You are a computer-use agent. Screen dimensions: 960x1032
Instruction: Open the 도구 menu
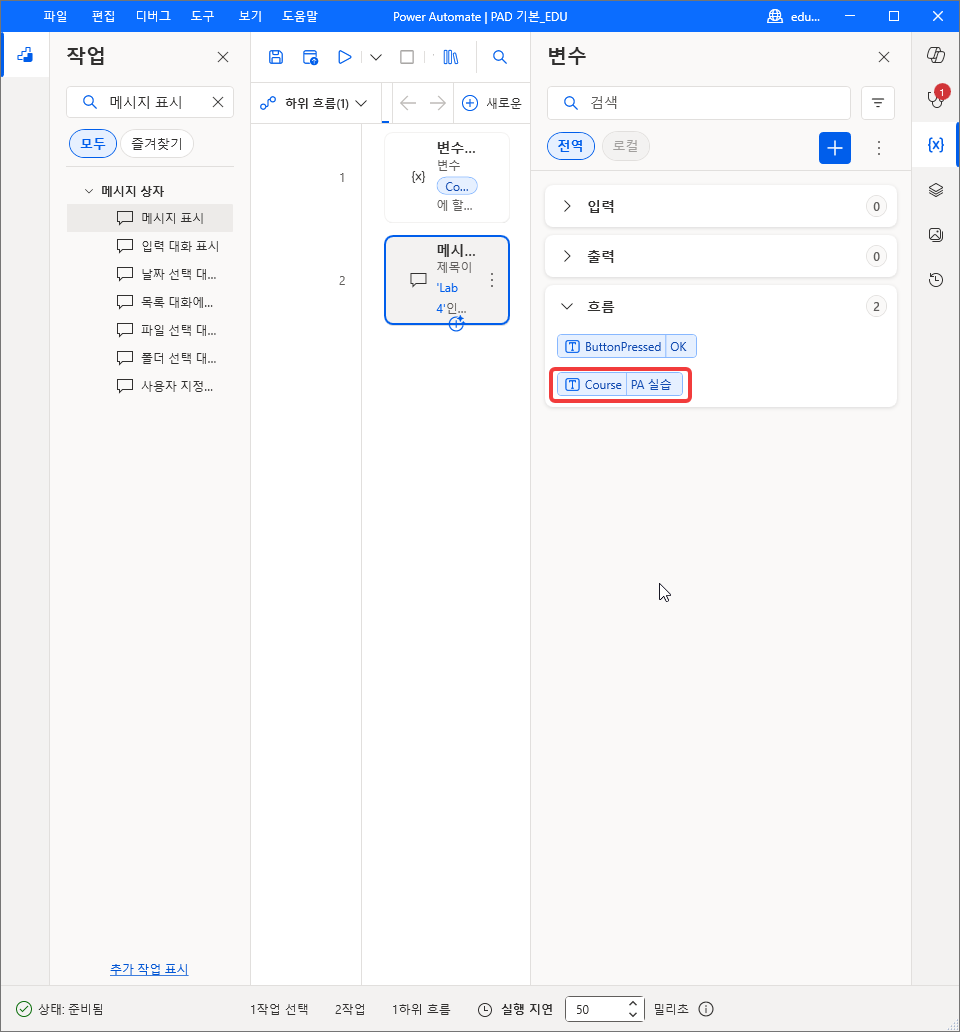click(x=203, y=16)
